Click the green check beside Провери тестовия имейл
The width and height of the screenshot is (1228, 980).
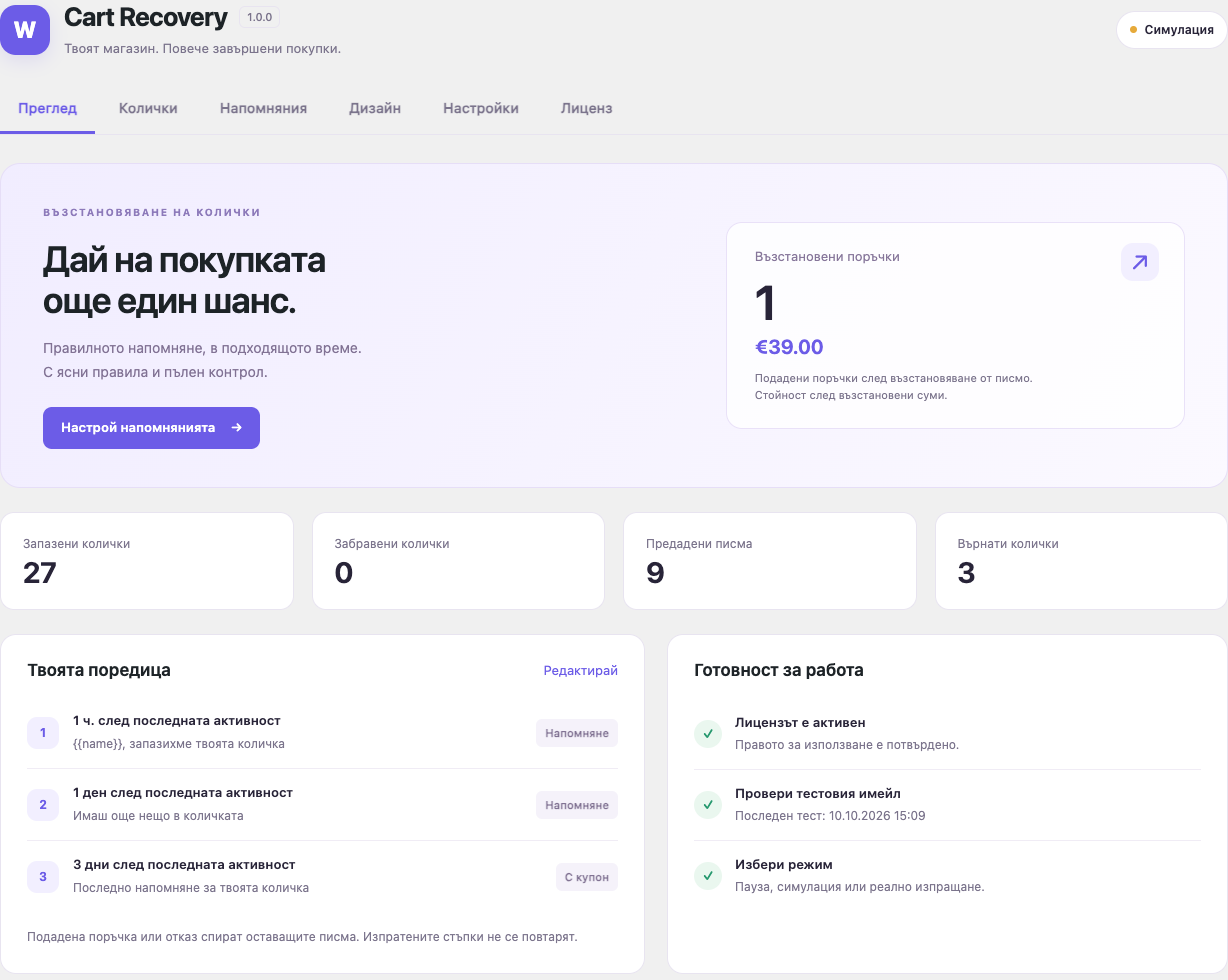(x=708, y=804)
